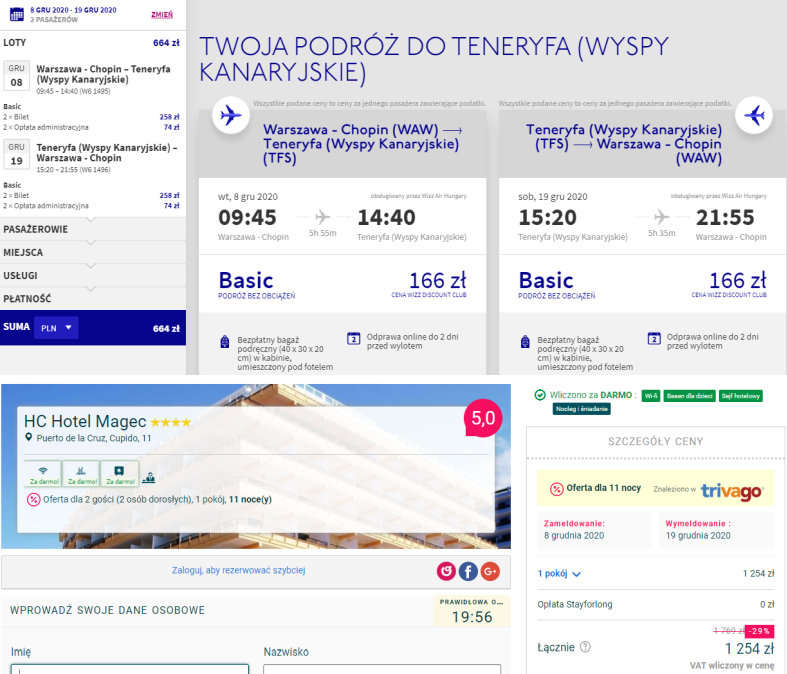Click the return arrival time 21:55
This screenshot has width=787, height=674.
coord(725,217)
